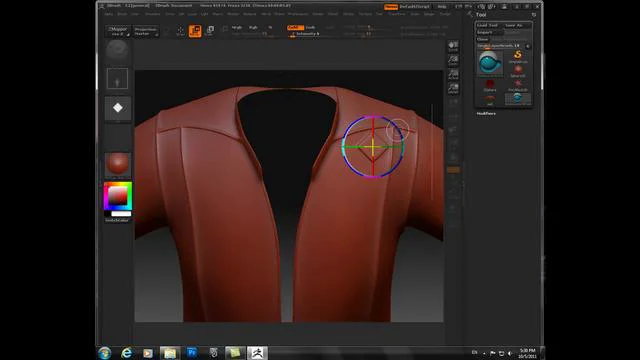
Task: Click the Clone button in Tool palette
Action: click(x=483, y=39)
